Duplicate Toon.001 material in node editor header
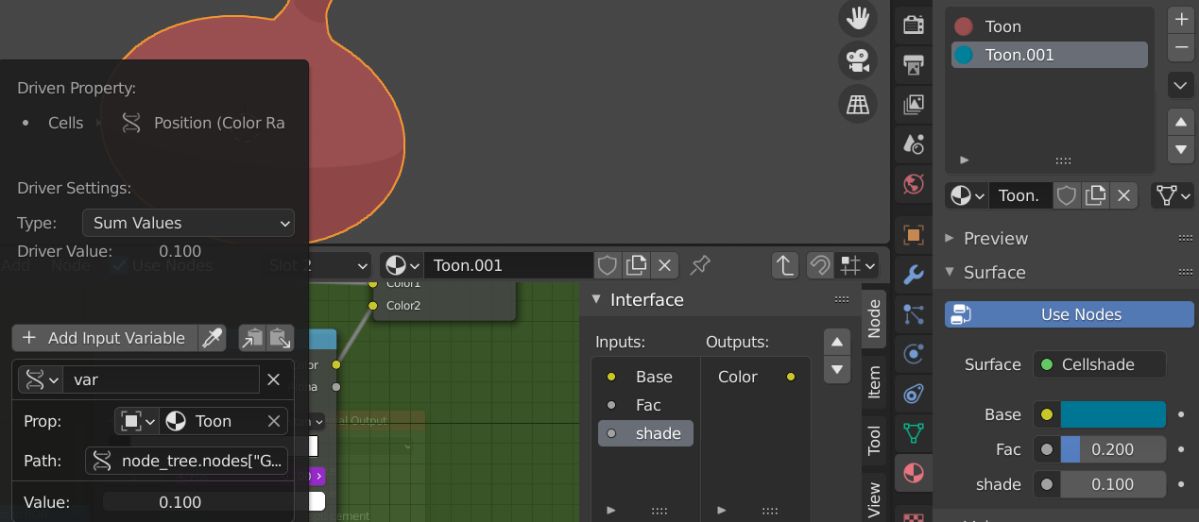This screenshot has height=522, width=1199. [x=636, y=265]
